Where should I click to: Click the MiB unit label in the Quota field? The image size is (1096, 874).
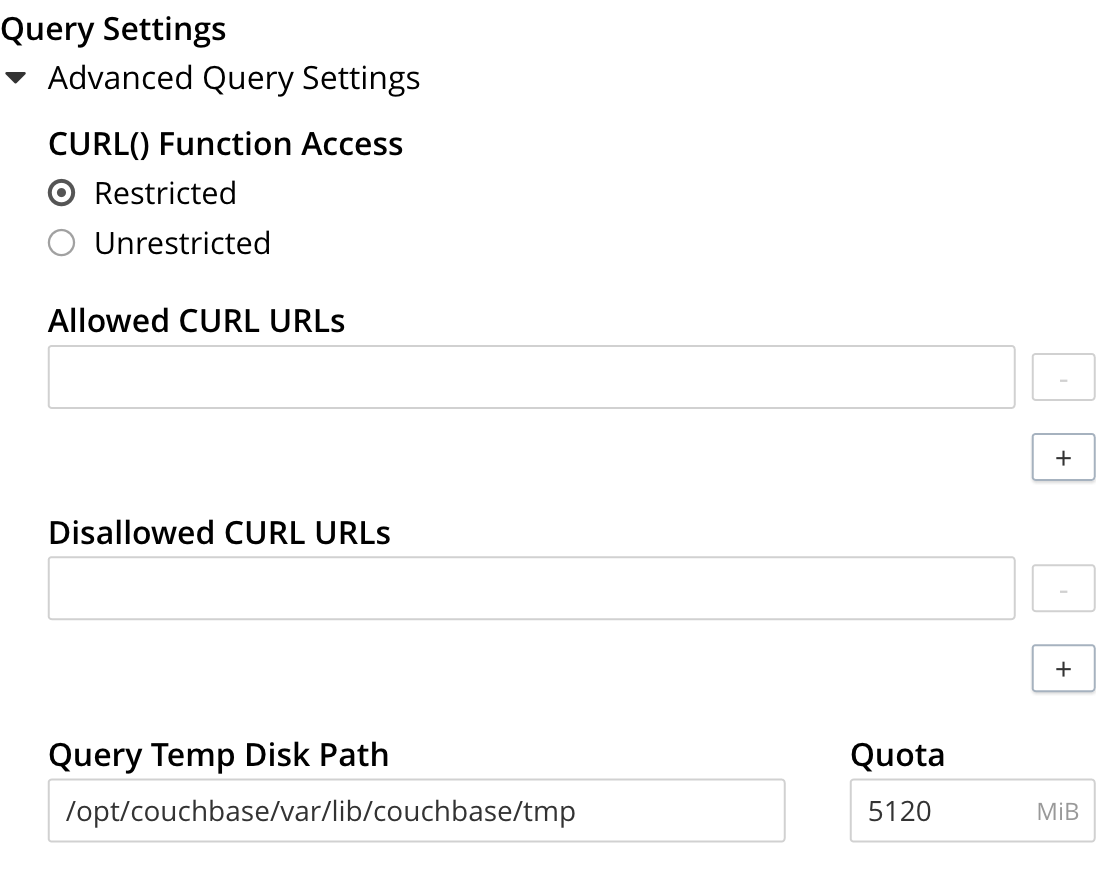point(1060,812)
